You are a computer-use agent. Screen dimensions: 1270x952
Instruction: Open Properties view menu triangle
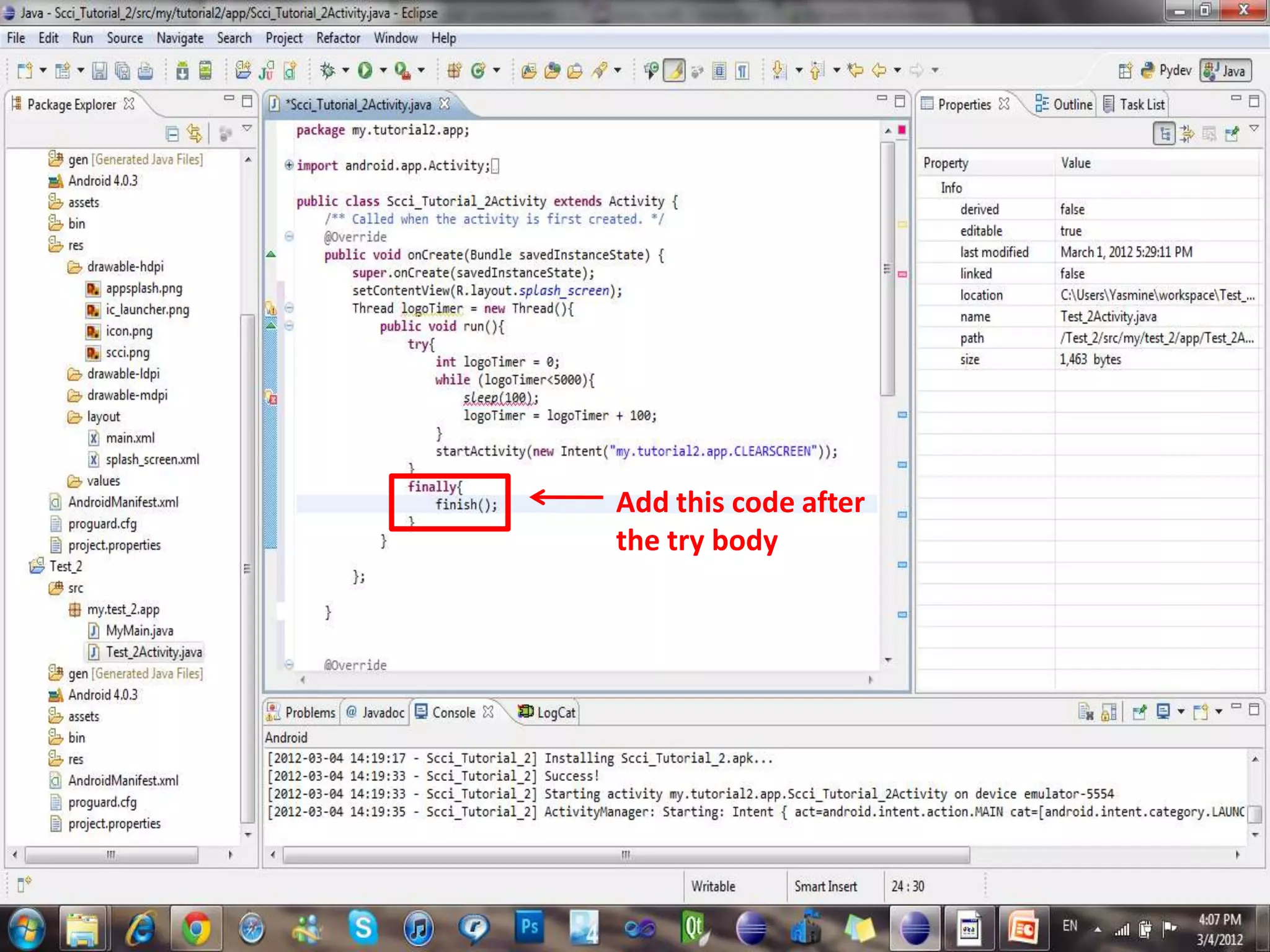[1254, 128]
